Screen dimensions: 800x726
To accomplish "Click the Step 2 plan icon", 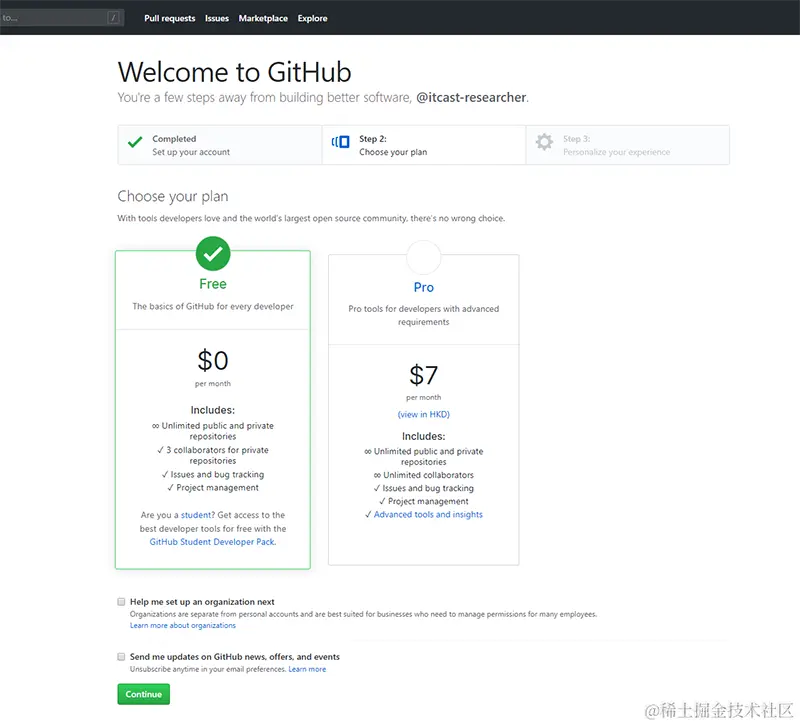I will (340, 142).
